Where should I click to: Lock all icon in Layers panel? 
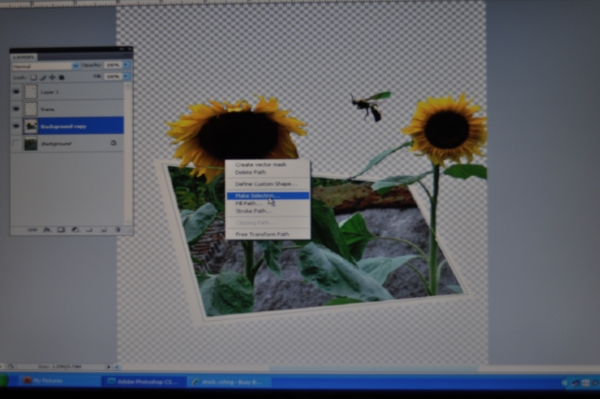62,78
